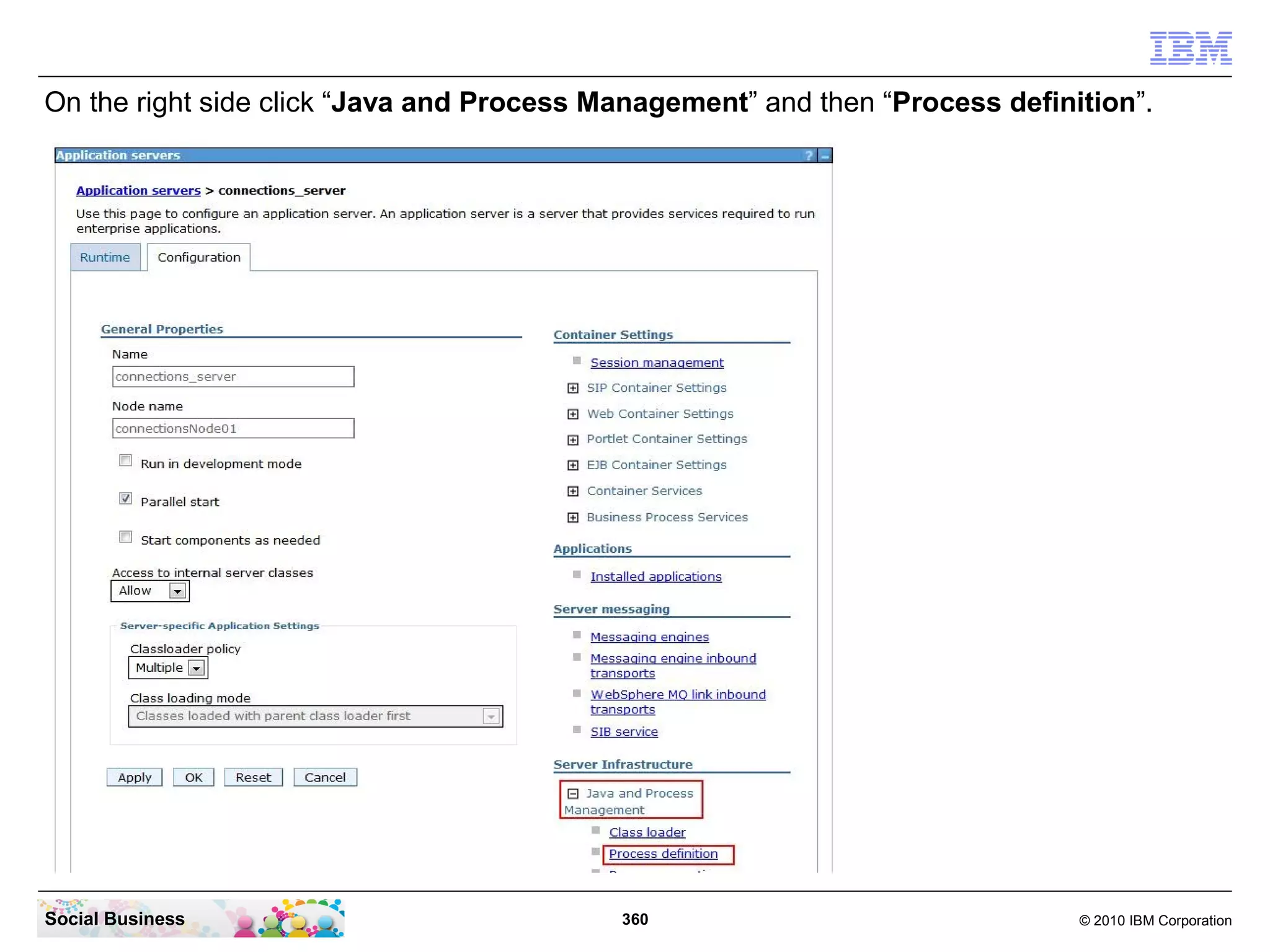Image resolution: width=1270 pixels, height=952 pixels.
Task: Click the Server Infrastructure heading
Action: tap(623, 765)
